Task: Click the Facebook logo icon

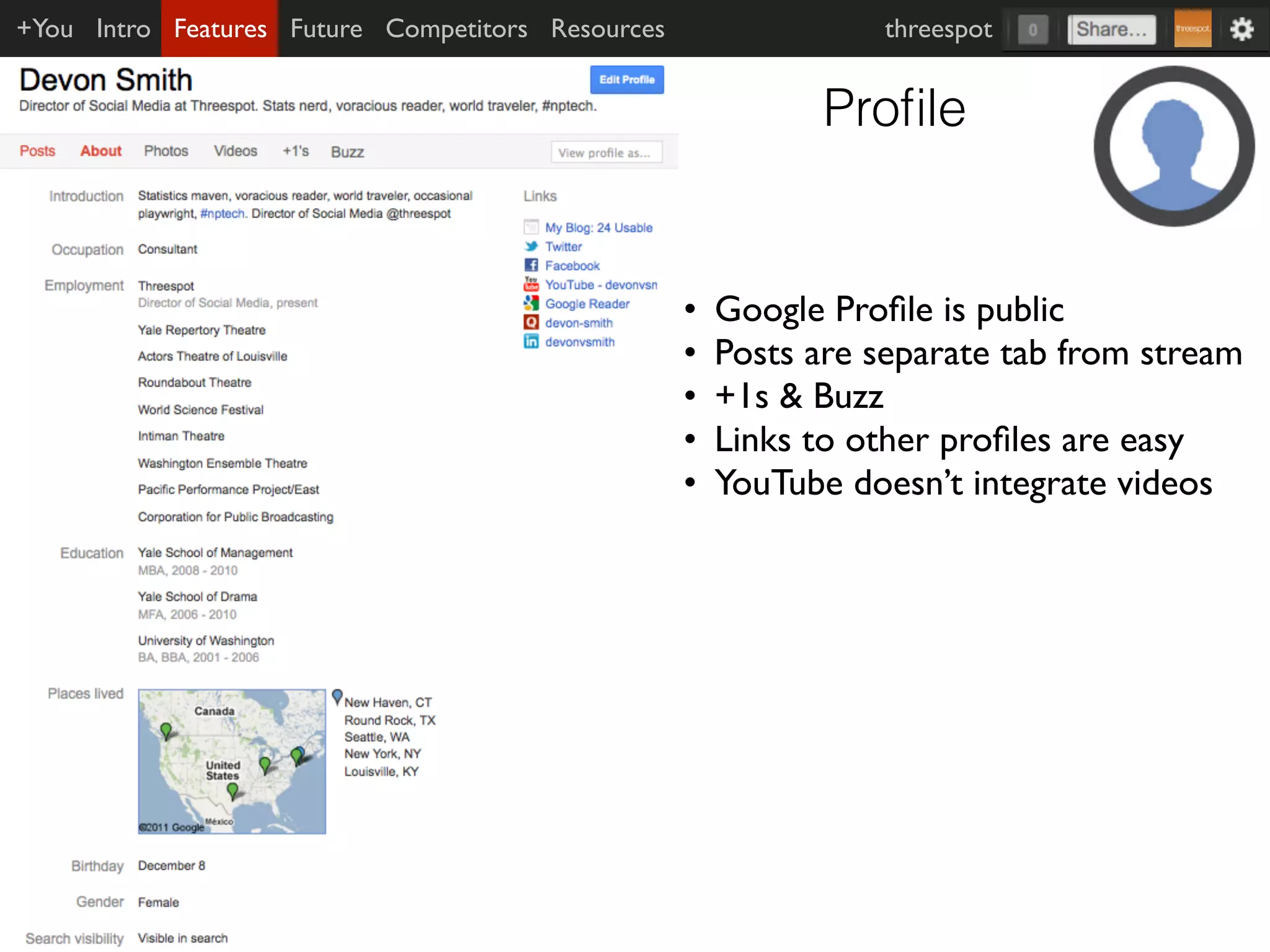Action: click(531, 265)
